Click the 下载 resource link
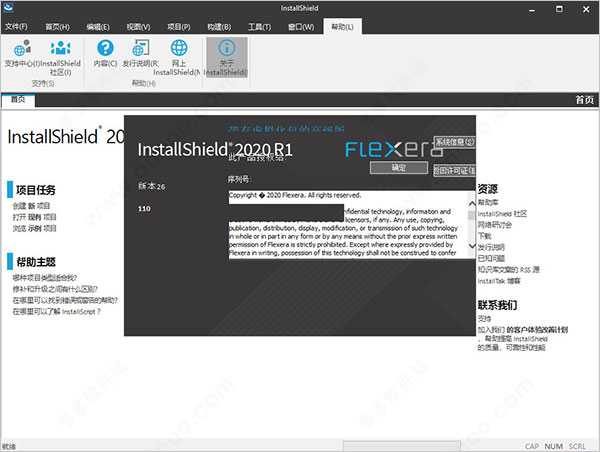Image resolution: width=600 pixels, height=452 pixels. (484, 236)
